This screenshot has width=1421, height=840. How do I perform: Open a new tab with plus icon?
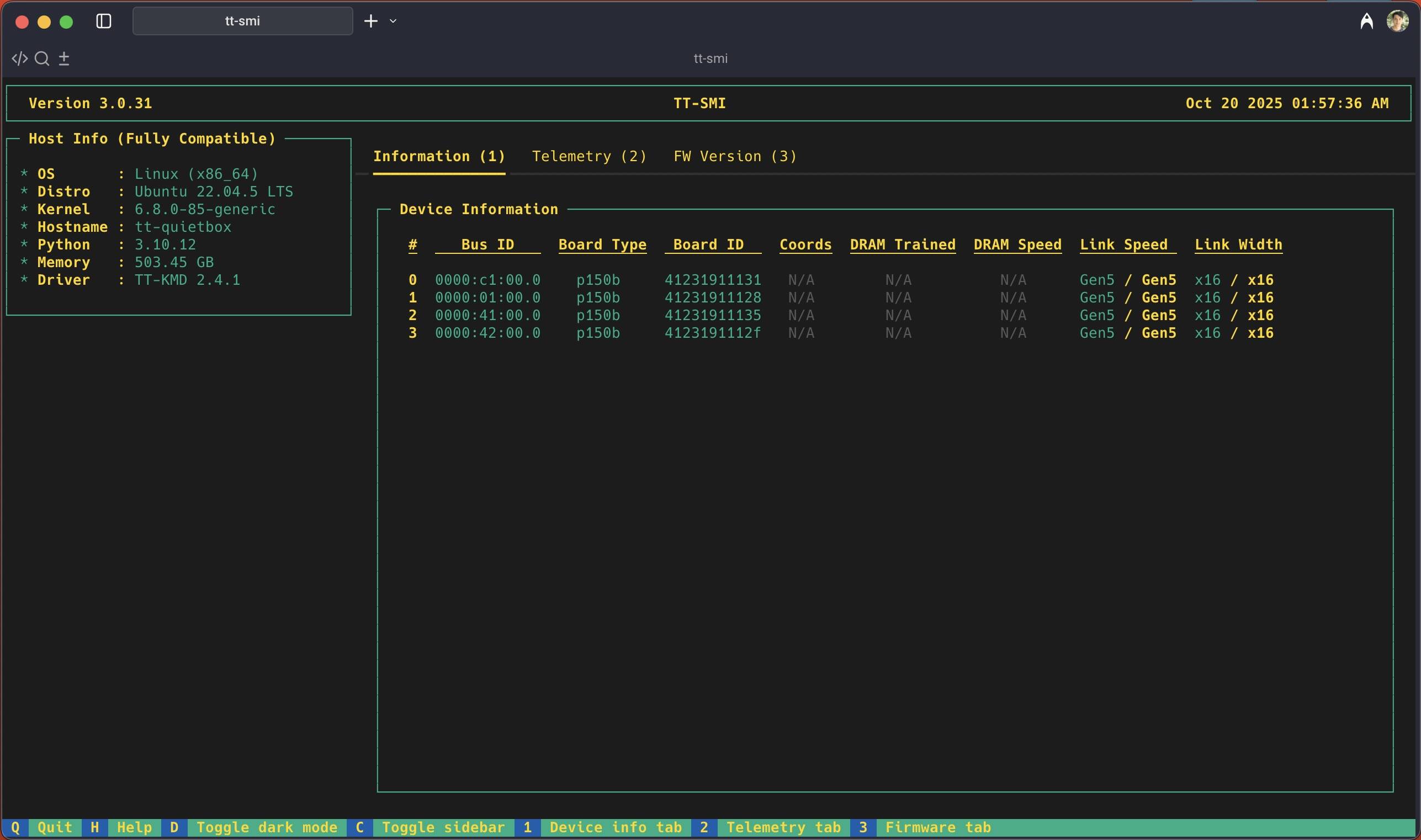(371, 22)
